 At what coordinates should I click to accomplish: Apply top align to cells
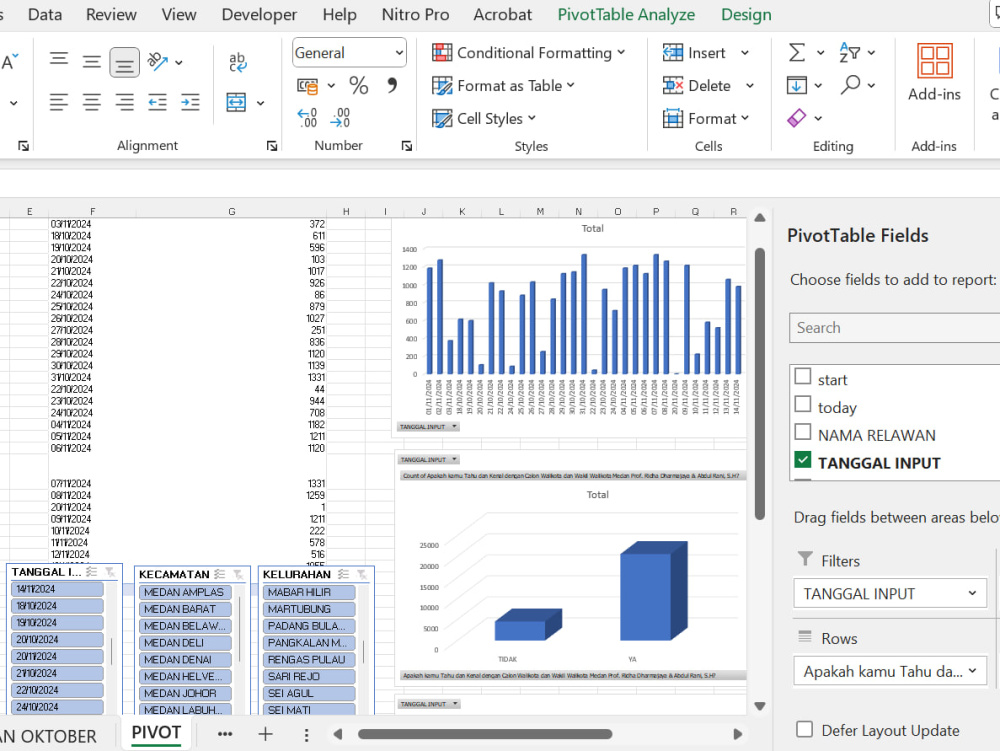(59, 61)
